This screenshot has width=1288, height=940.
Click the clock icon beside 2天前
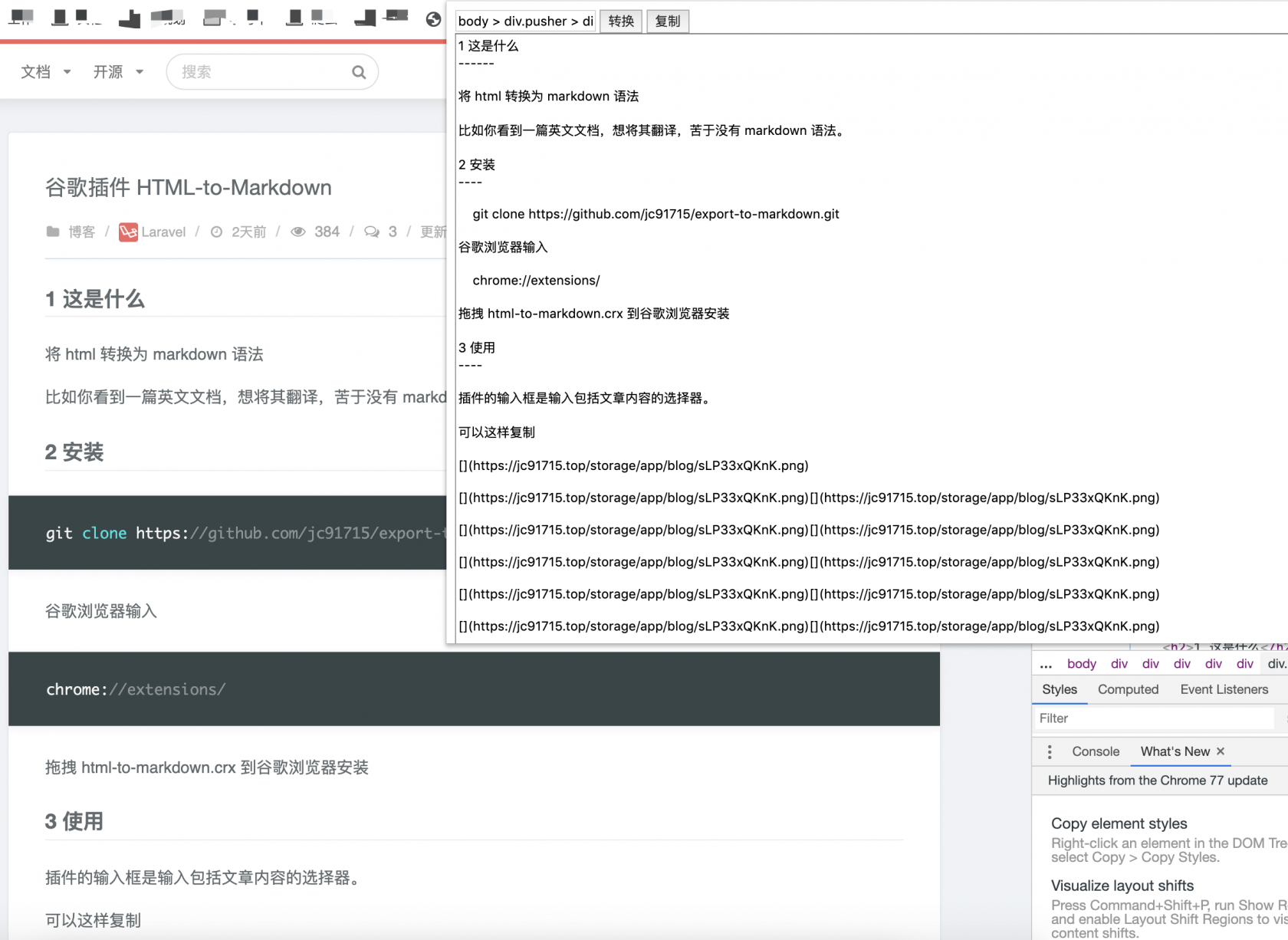pyautogui.click(x=217, y=232)
